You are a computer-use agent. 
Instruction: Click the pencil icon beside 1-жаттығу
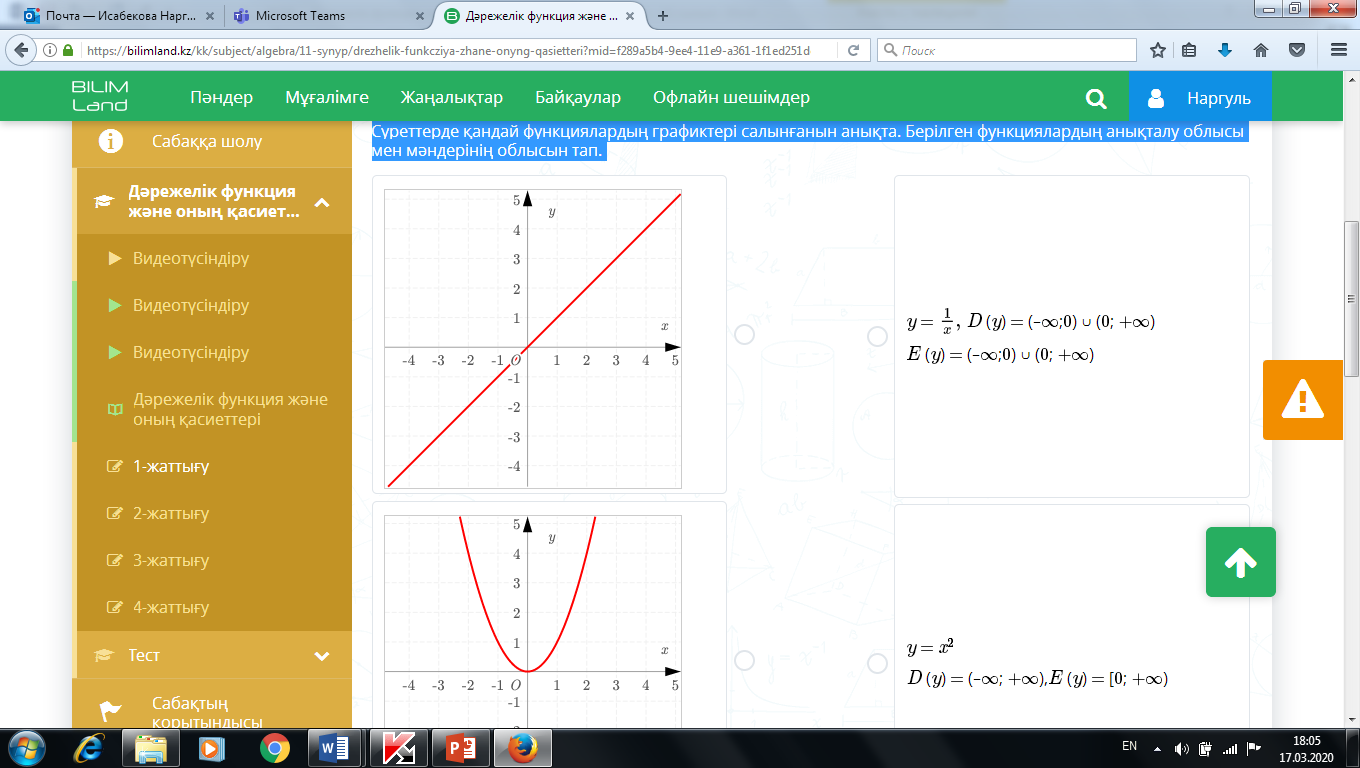[x=114, y=466]
